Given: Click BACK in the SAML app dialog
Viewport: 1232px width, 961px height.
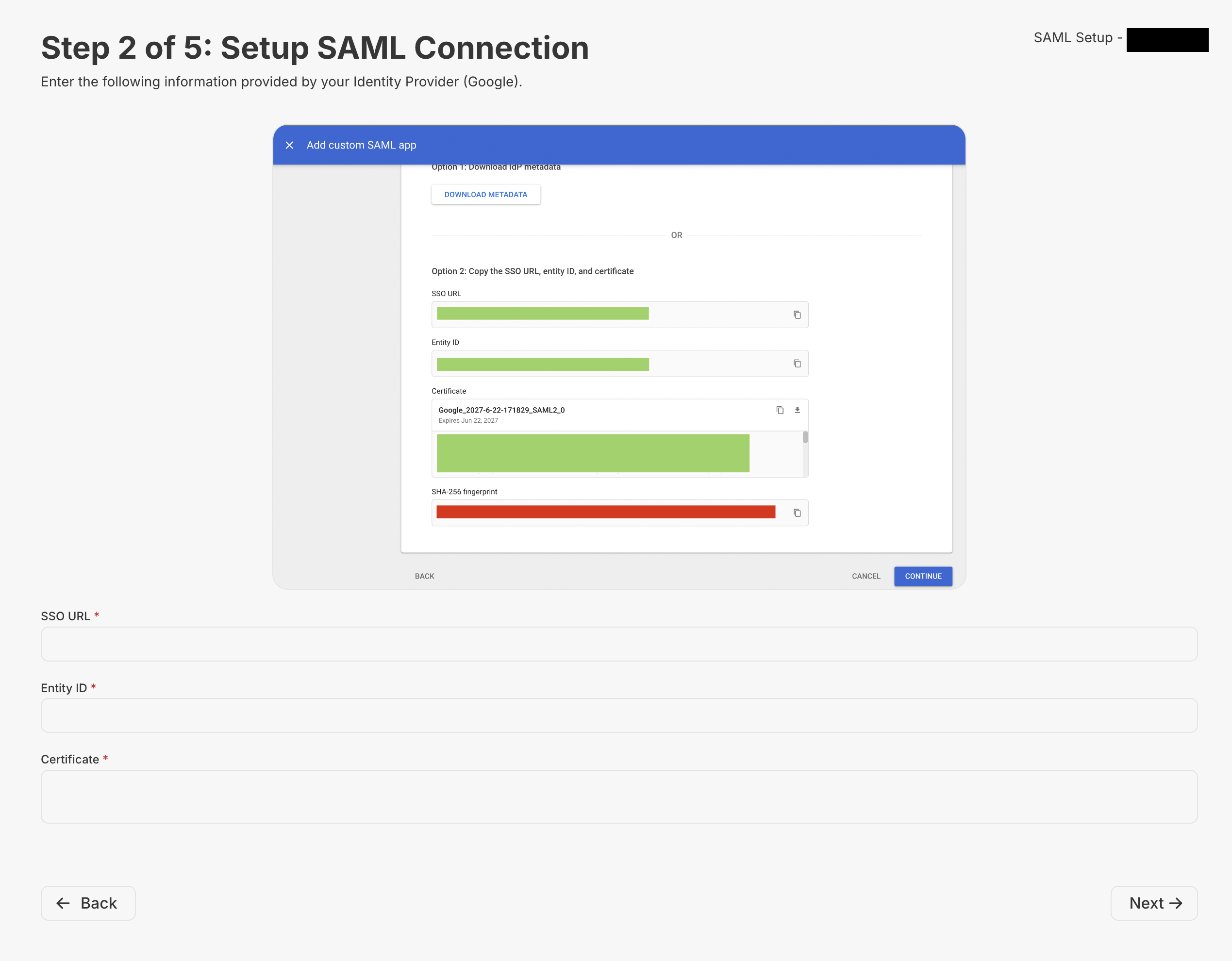Looking at the screenshot, I should point(424,576).
